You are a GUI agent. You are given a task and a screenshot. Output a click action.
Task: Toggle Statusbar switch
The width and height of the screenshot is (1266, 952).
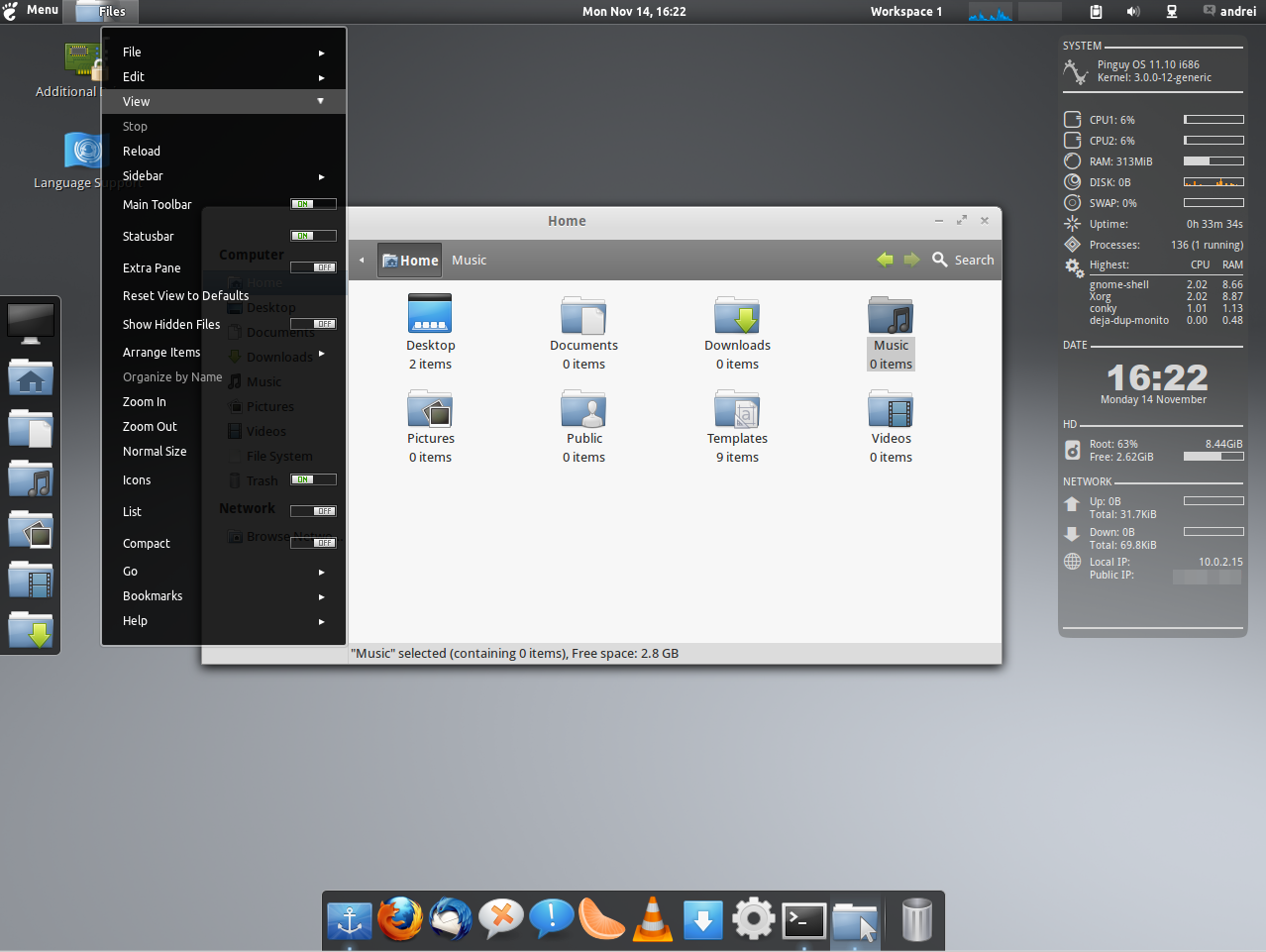pyautogui.click(x=313, y=236)
